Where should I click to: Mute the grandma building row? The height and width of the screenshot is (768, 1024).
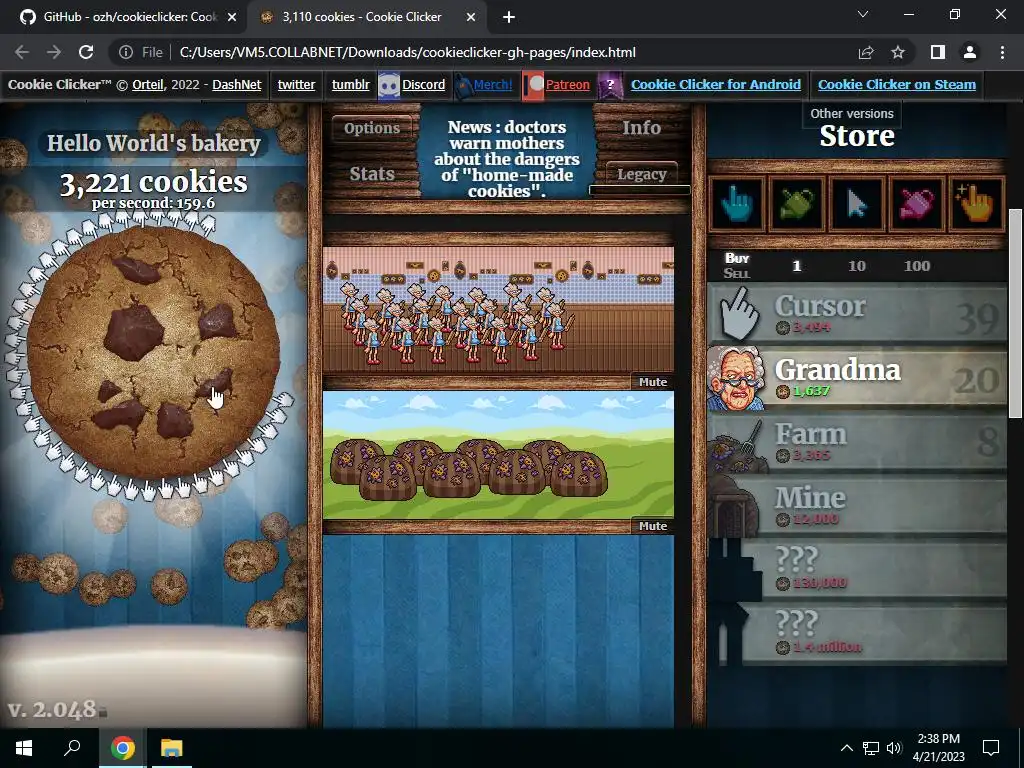click(x=652, y=382)
